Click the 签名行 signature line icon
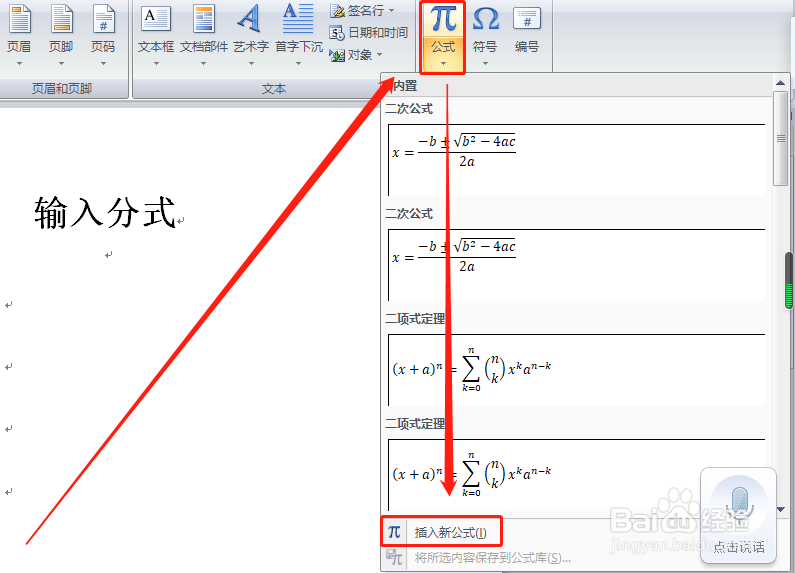 pyautogui.click(x=337, y=10)
